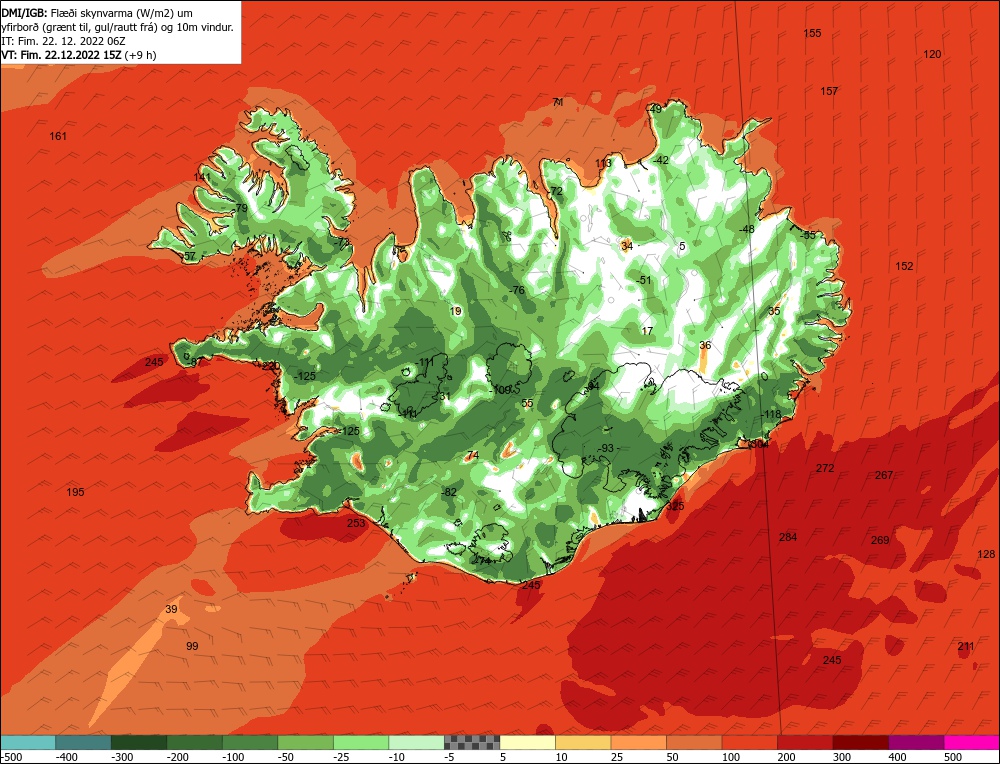Viewport: 1000px width, 764px height.
Task: Click the title line 'DMI/IGB: Flæði skynvarma (W/m2) um'
Action: pos(97,13)
